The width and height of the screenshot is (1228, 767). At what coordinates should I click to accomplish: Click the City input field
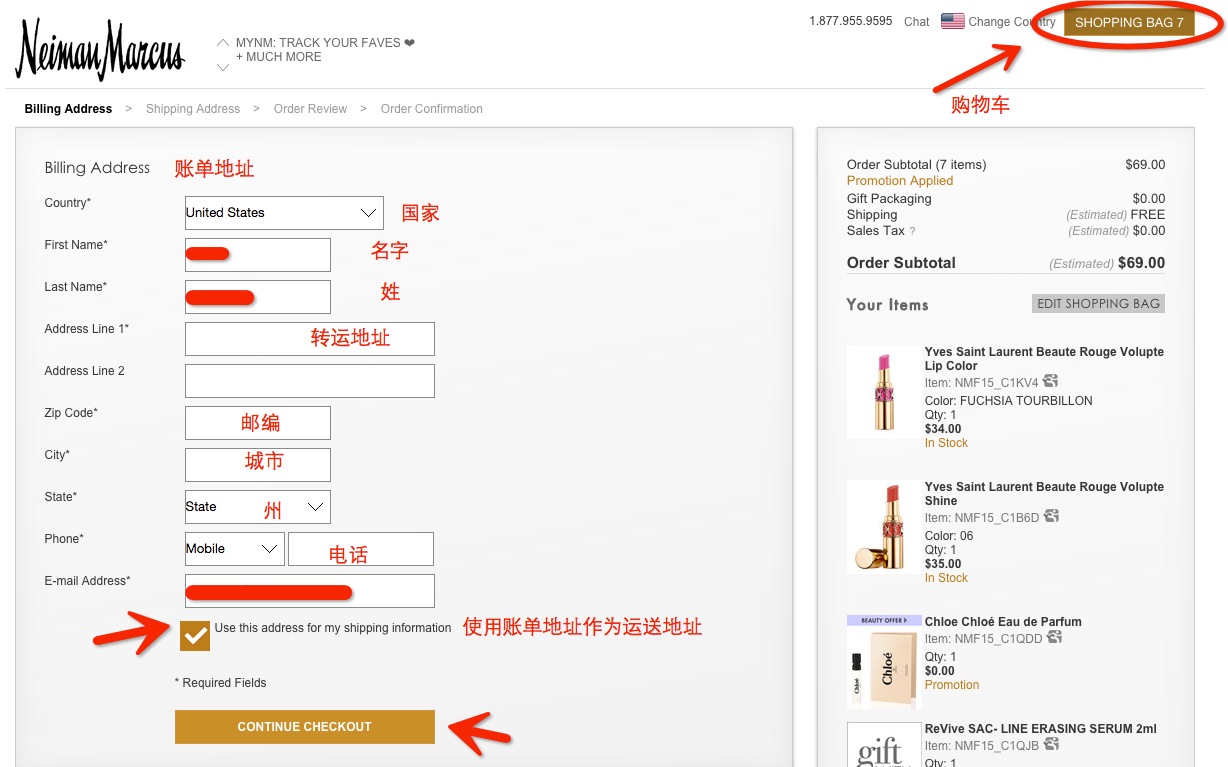click(258, 465)
